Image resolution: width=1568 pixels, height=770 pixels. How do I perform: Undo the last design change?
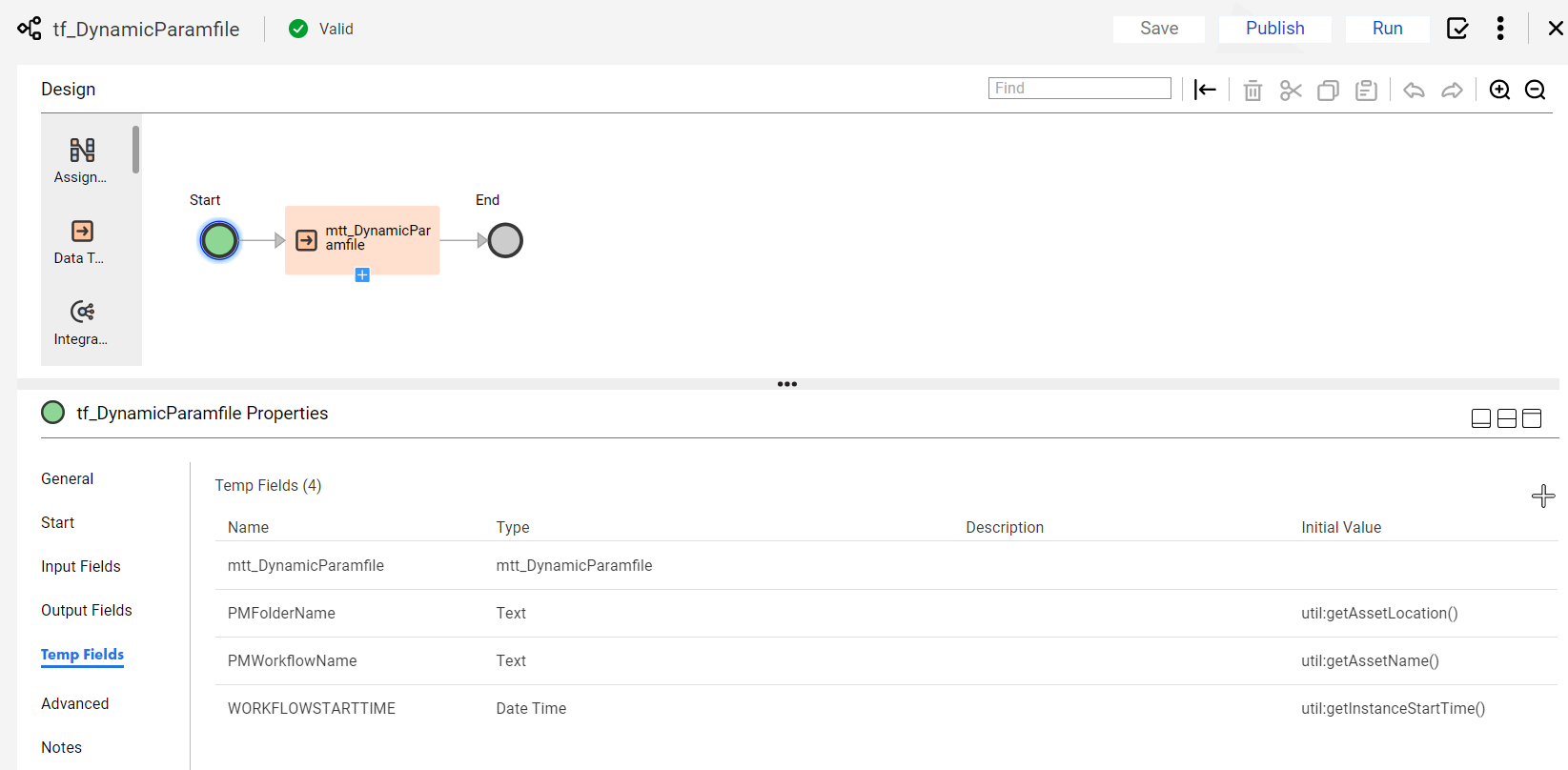point(1414,90)
